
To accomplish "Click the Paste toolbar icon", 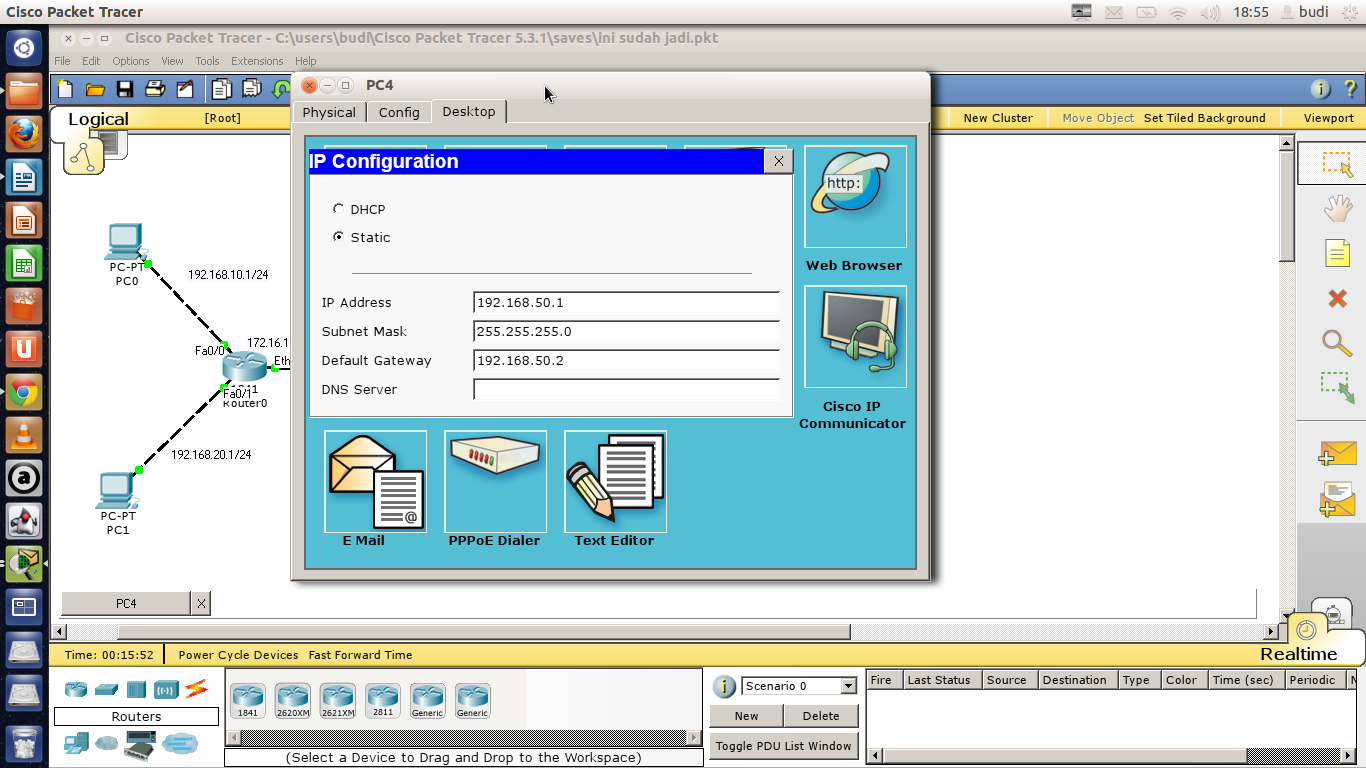I will click(251, 89).
